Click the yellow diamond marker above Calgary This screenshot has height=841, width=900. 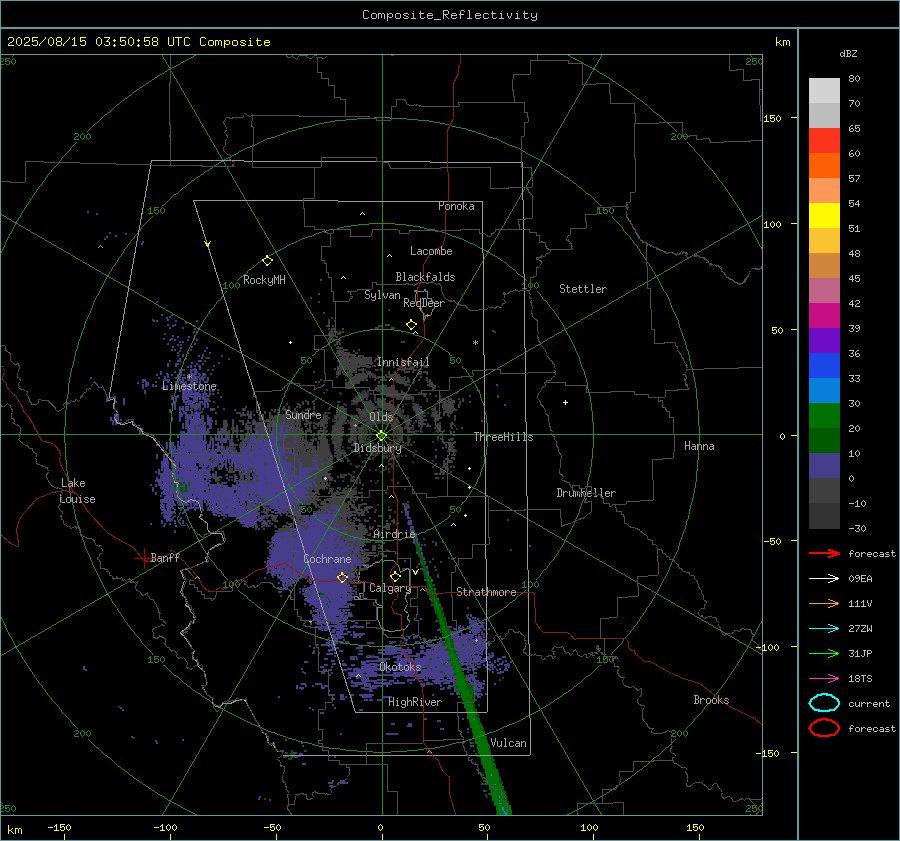[395, 576]
